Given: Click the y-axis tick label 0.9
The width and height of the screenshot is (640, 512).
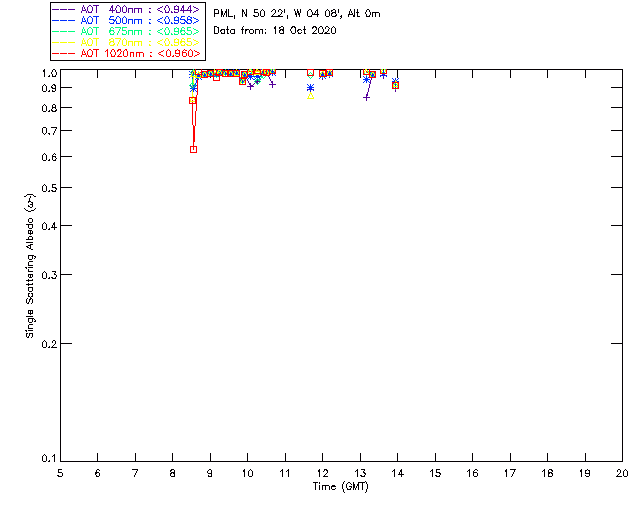Looking at the screenshot, I should pyautogui.click(x=49, y=88).
